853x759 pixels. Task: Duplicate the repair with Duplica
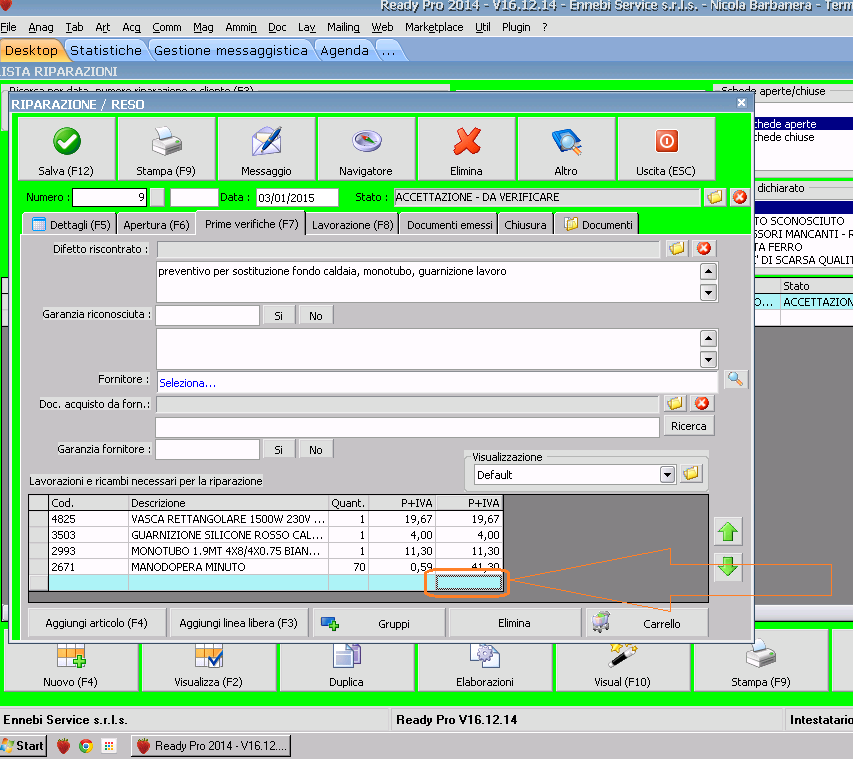coord(347,667)
